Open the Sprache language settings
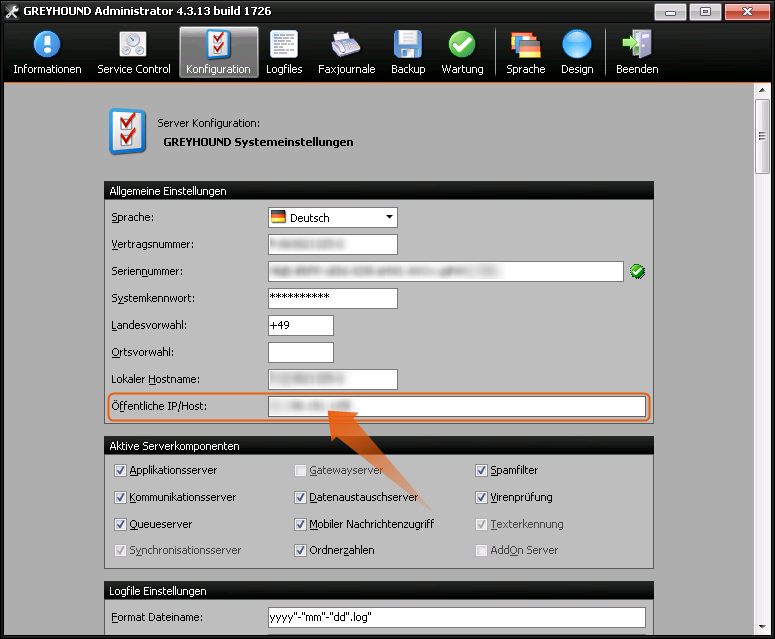Image resolution: width=775 pixels, height=639 pixels. click(x=525, y=52)
